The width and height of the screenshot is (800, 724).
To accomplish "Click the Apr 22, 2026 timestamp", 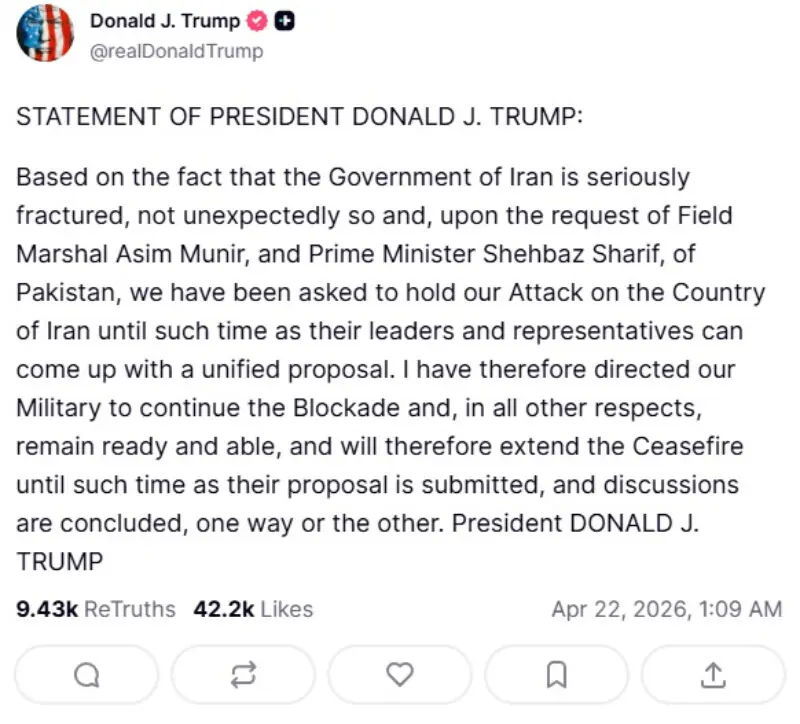I will click(666, 609).
